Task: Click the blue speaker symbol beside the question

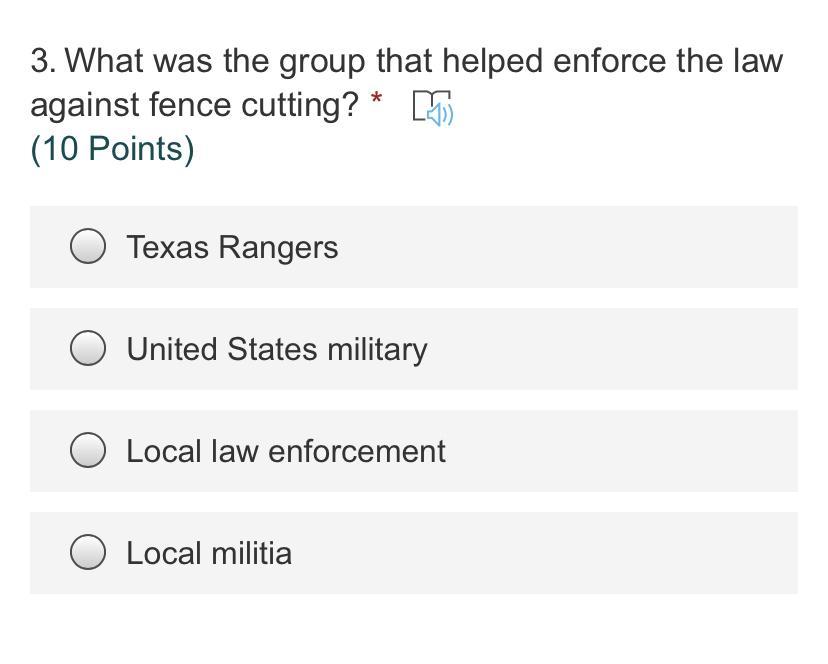Action: tap(441, 114)
